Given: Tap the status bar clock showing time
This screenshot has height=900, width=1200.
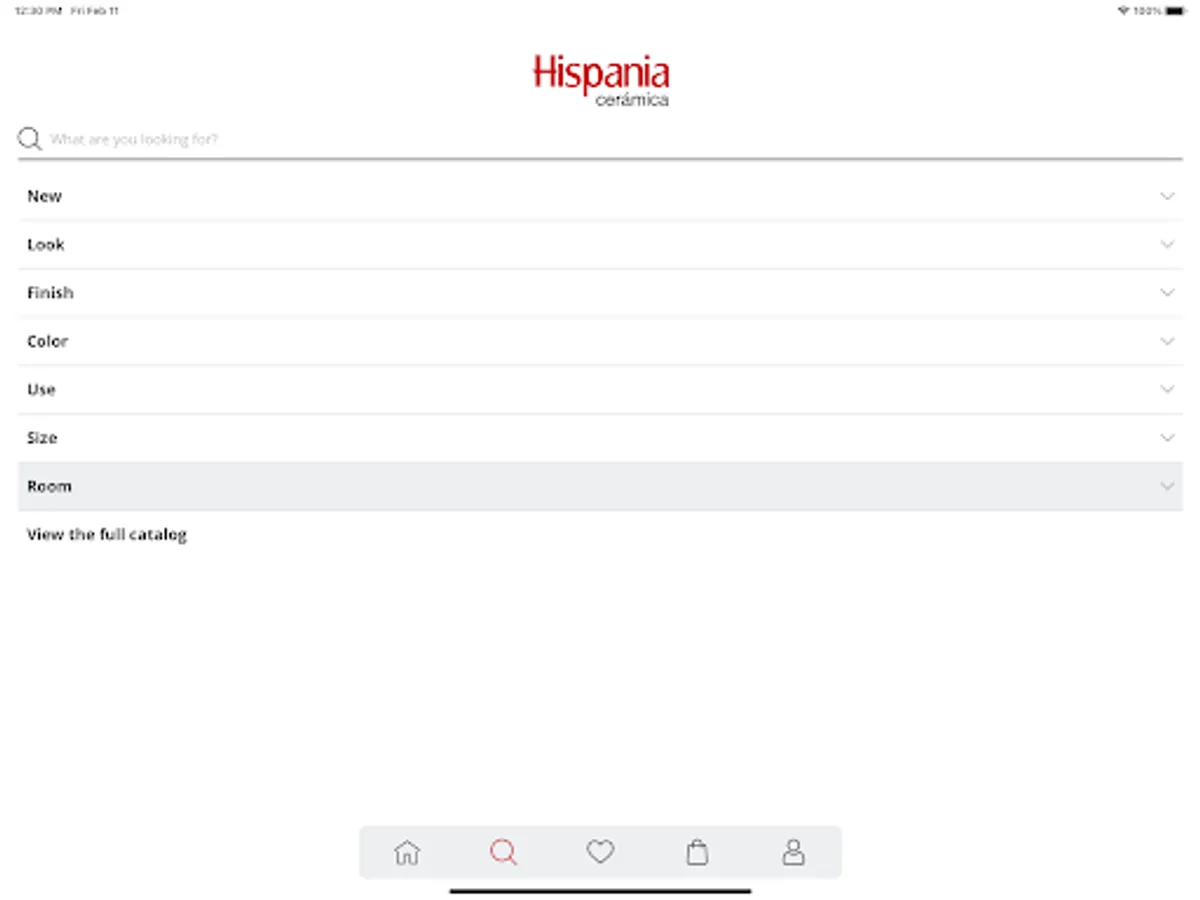Looking at the screenshot, I should [38, 11].
